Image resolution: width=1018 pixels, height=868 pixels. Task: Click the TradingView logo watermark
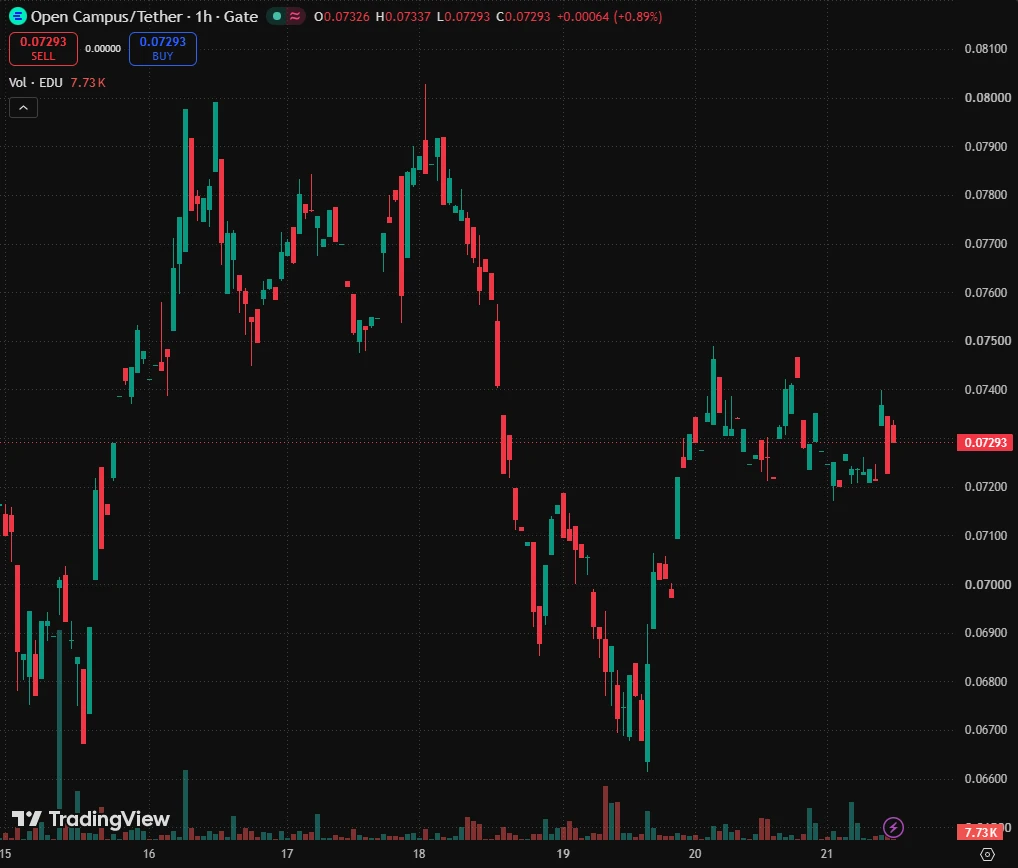[91, 819]
